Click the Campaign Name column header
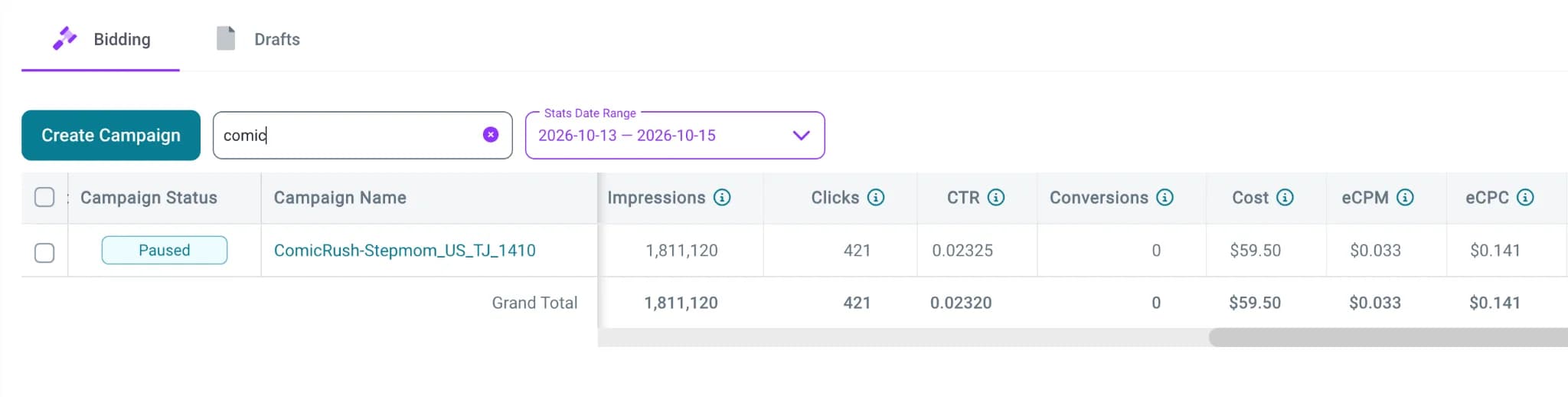This screenshot has height=397, width=1568. tap(340, 198)
